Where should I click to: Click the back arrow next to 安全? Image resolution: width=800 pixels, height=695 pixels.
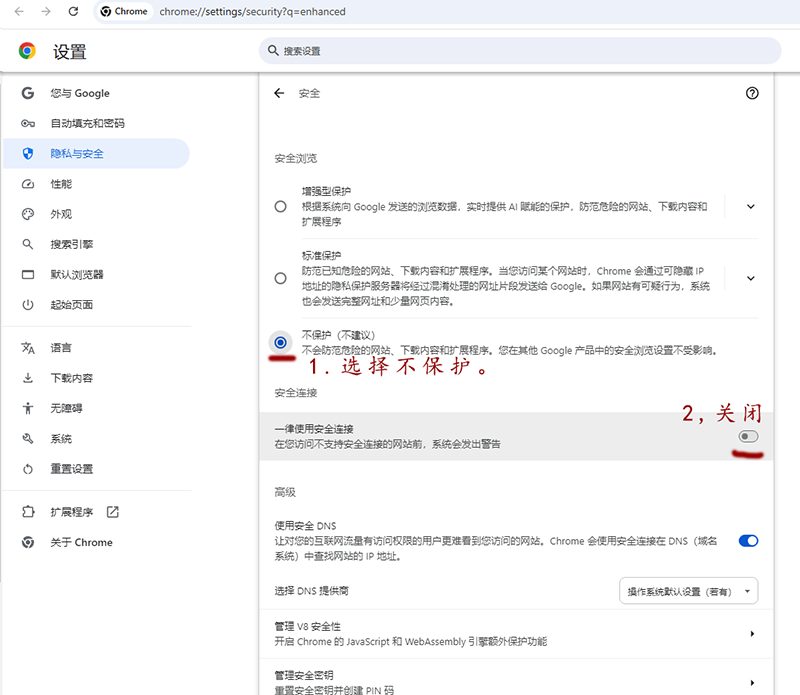tap(279, 93)
